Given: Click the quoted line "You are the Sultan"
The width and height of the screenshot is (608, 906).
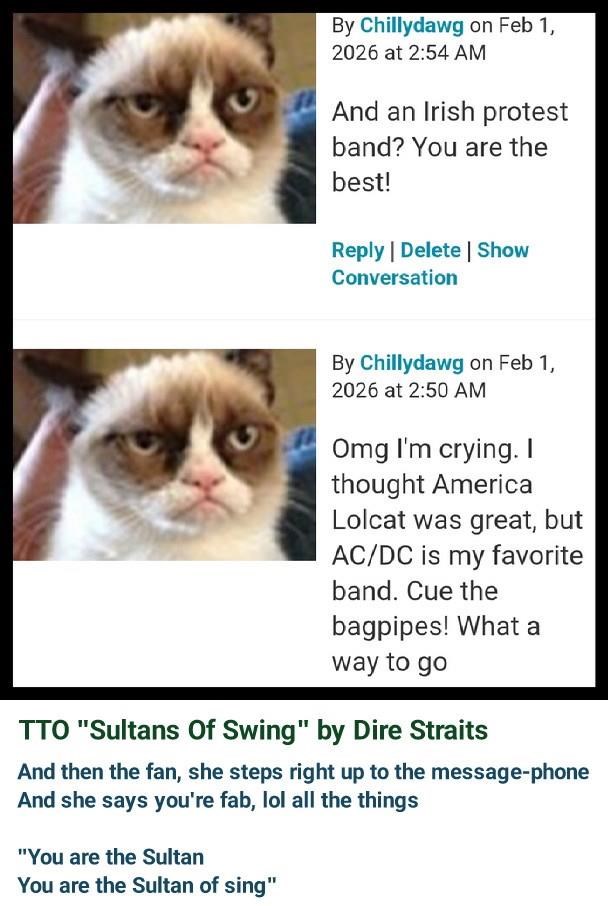Looking at the screenshot, I should tap(110, 856).
